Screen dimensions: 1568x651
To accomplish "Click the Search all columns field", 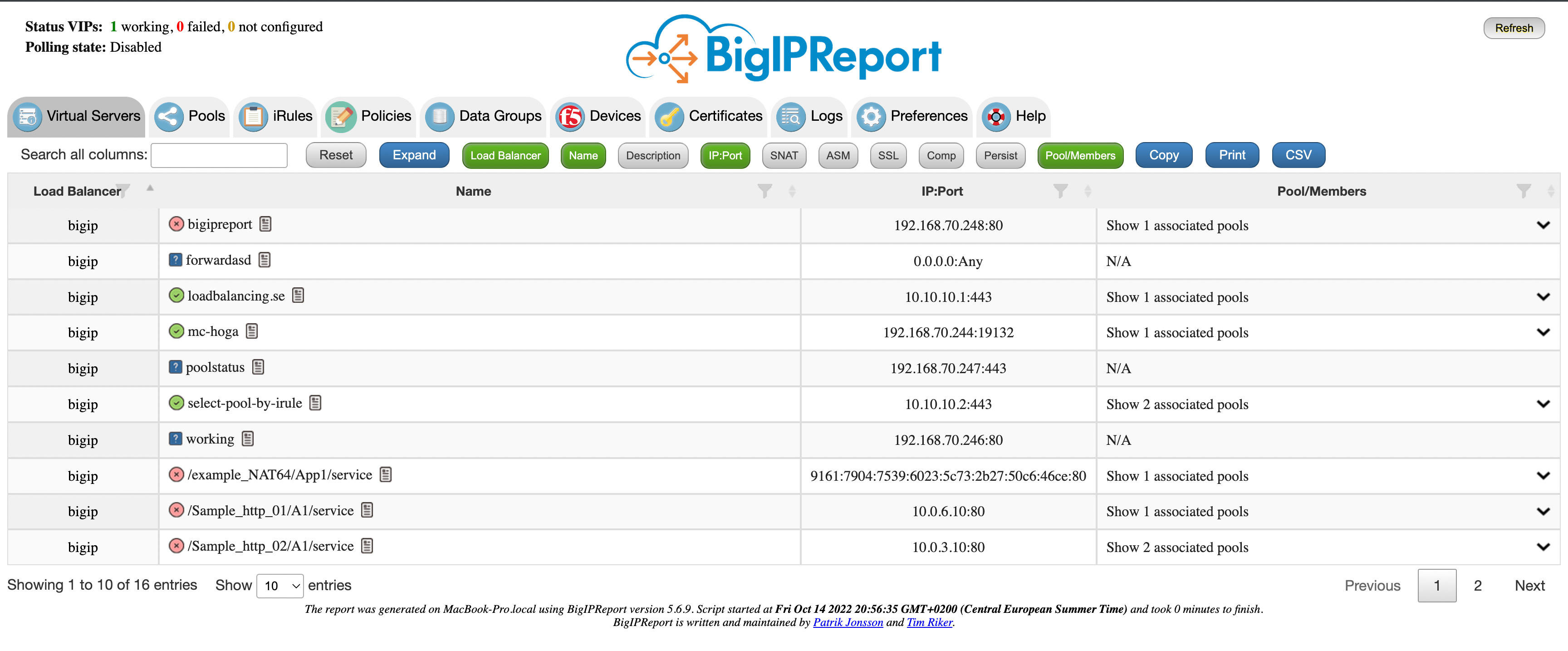I will click(219, 155).
